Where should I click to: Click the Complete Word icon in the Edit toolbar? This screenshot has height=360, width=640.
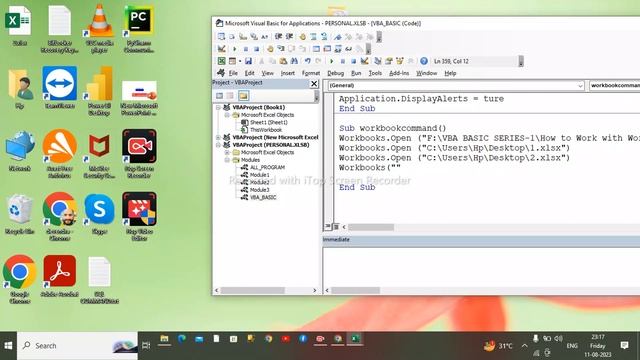[264, 37]
